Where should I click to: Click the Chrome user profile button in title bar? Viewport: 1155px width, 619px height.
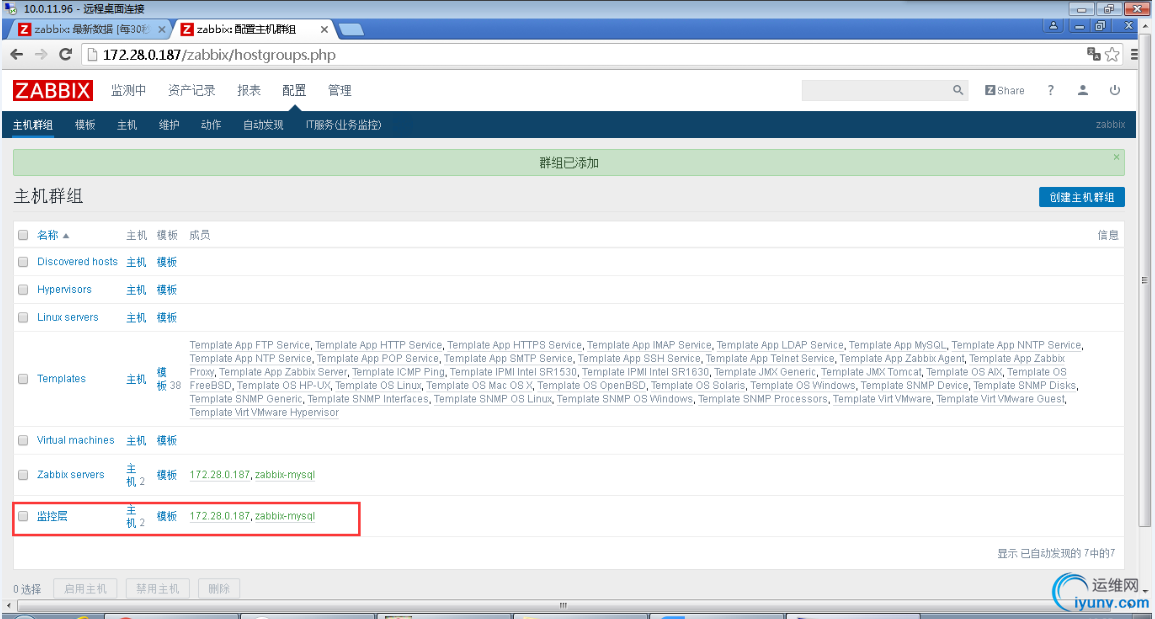tap(1053, 26)
